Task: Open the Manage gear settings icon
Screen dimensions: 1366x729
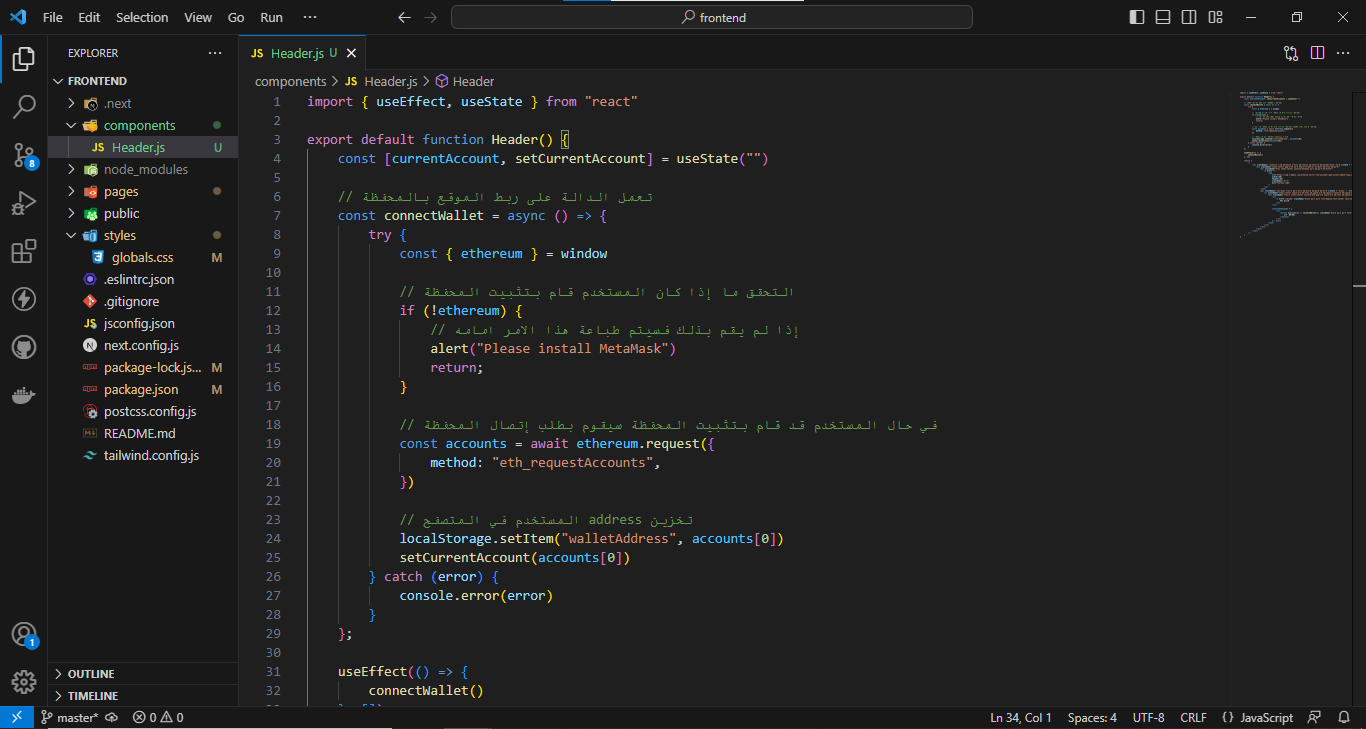Action: click(x=24, y=682)
